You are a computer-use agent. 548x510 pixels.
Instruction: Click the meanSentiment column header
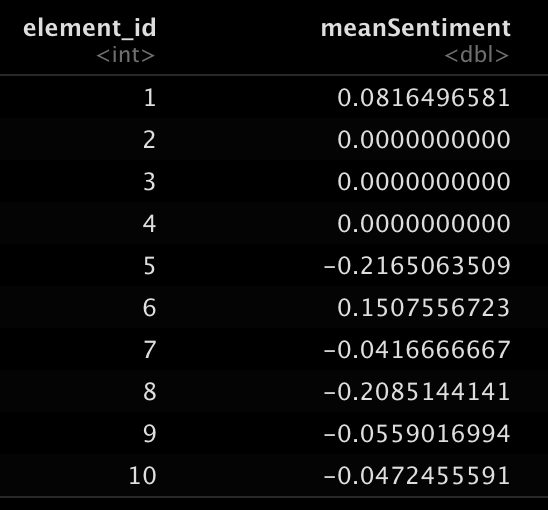pos(416,28)
